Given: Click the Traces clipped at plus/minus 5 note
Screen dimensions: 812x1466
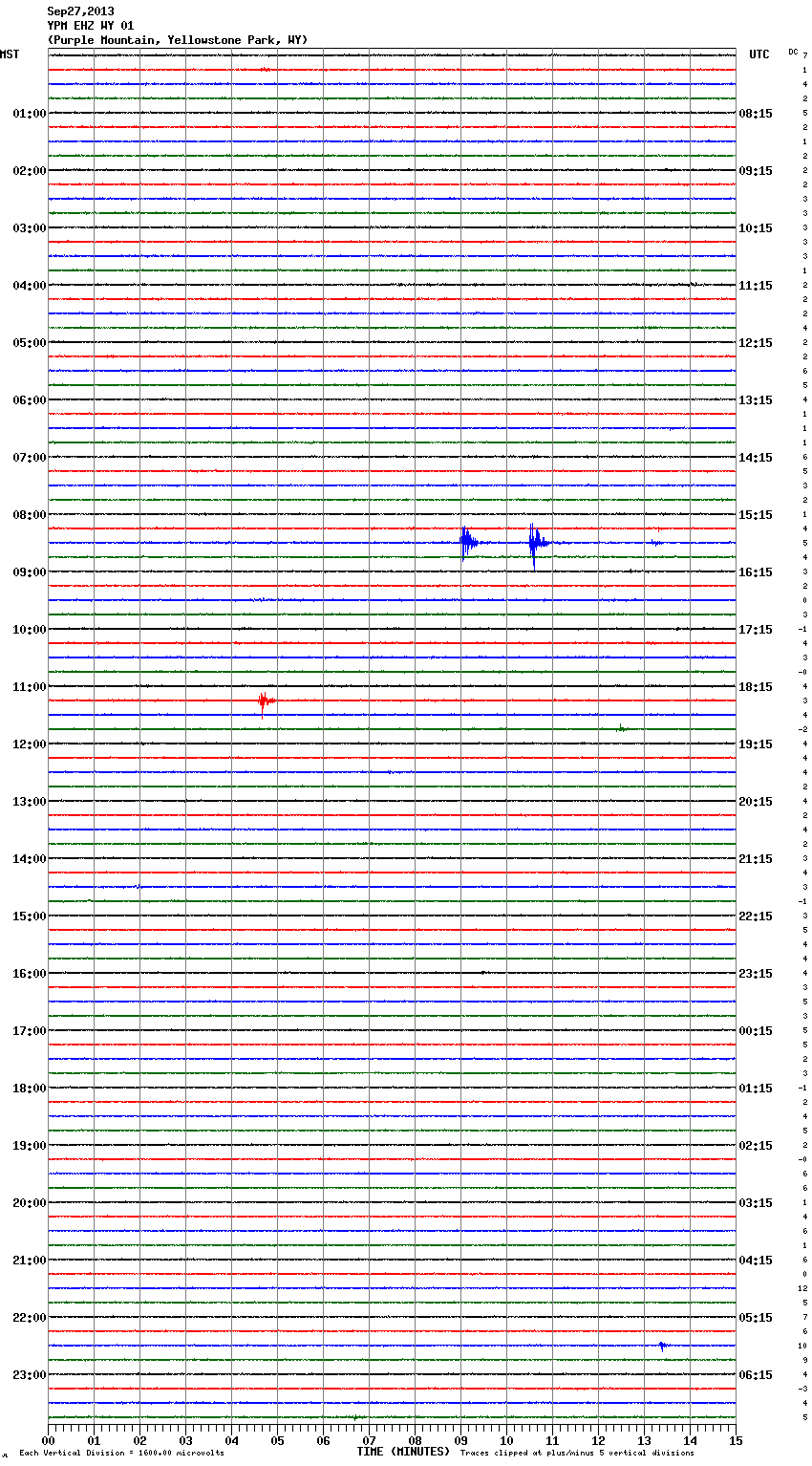Looking at the screenshot, I should (577, 1454).
